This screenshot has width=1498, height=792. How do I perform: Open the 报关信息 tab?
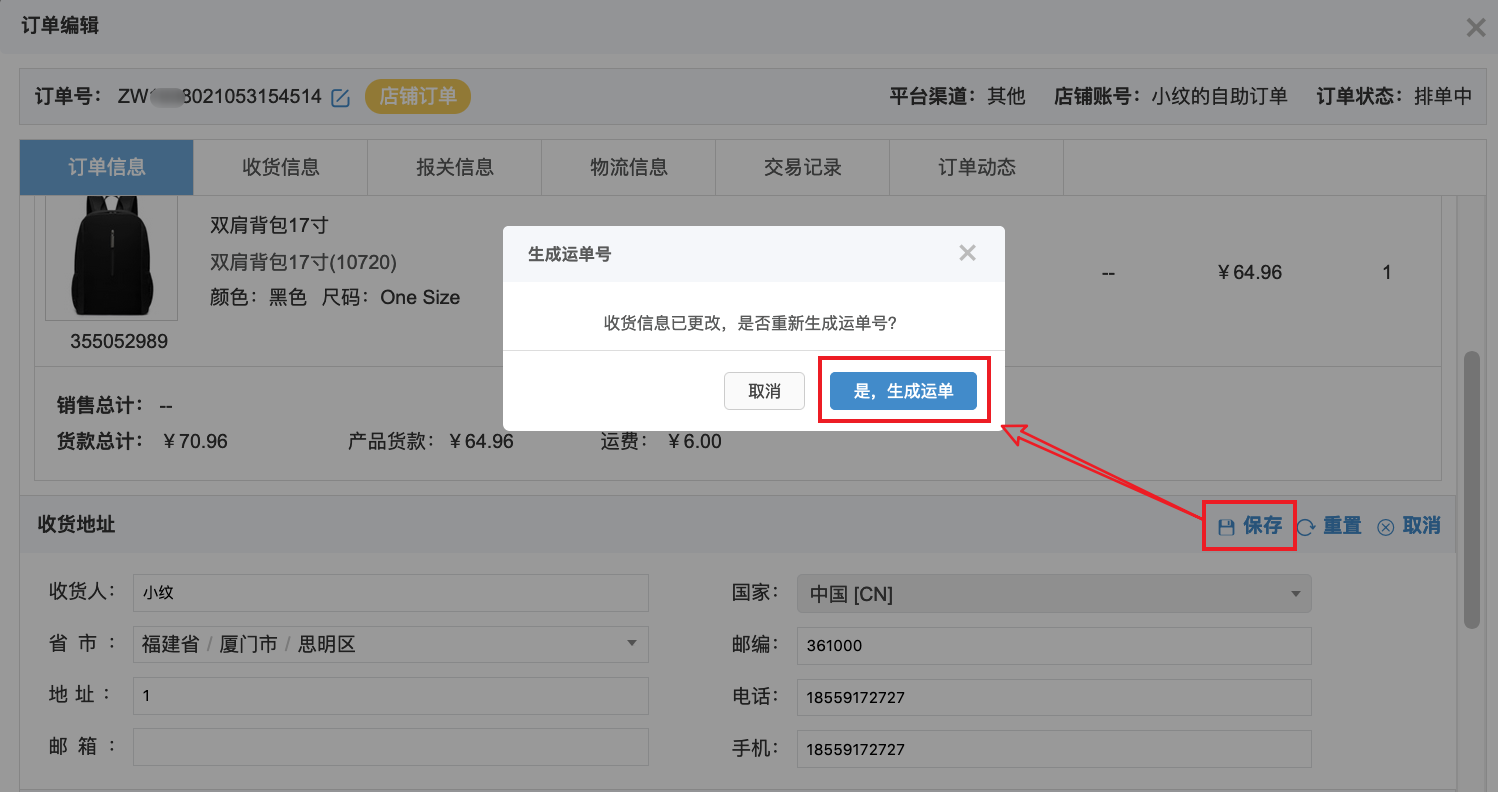[454, 167]
